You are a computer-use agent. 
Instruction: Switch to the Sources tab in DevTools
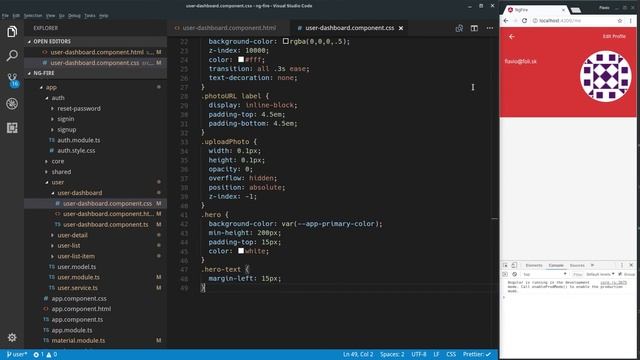[577, 265]
